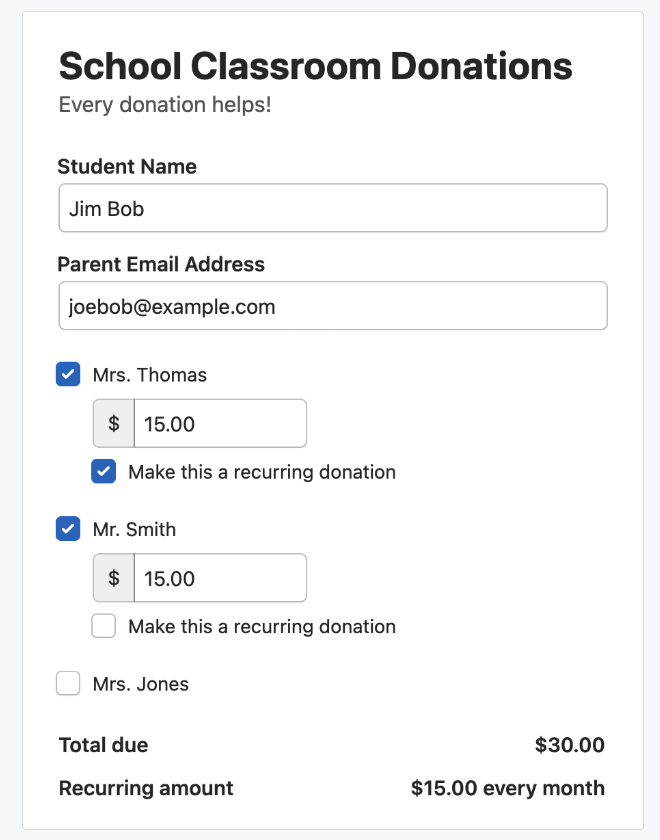This screenshot has width=660, height=840.
Task: Disable recurring donation checkbox for Mrs. Thomas
Action: 104,472
